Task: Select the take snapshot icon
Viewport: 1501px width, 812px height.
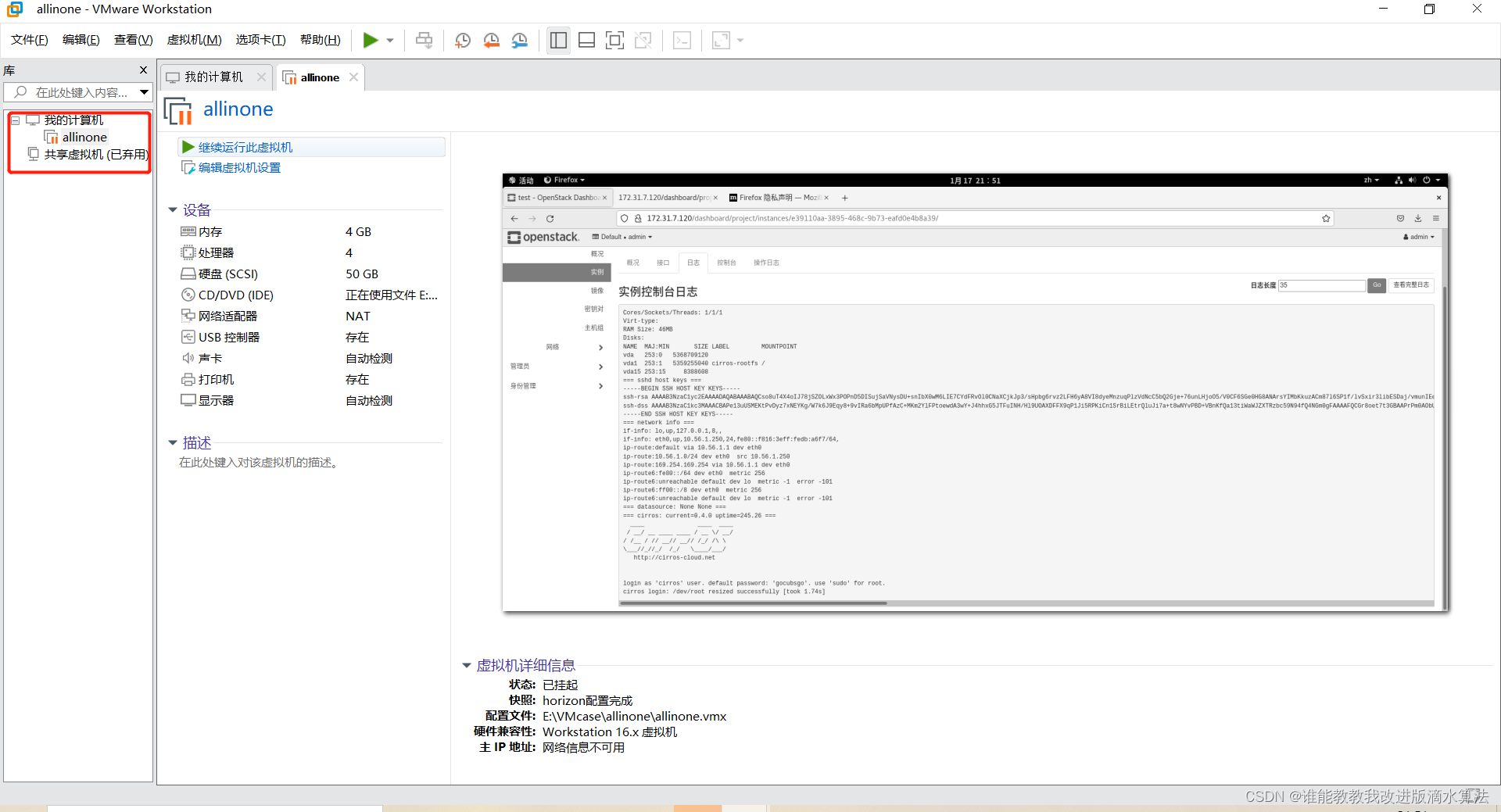Action: 462,40
